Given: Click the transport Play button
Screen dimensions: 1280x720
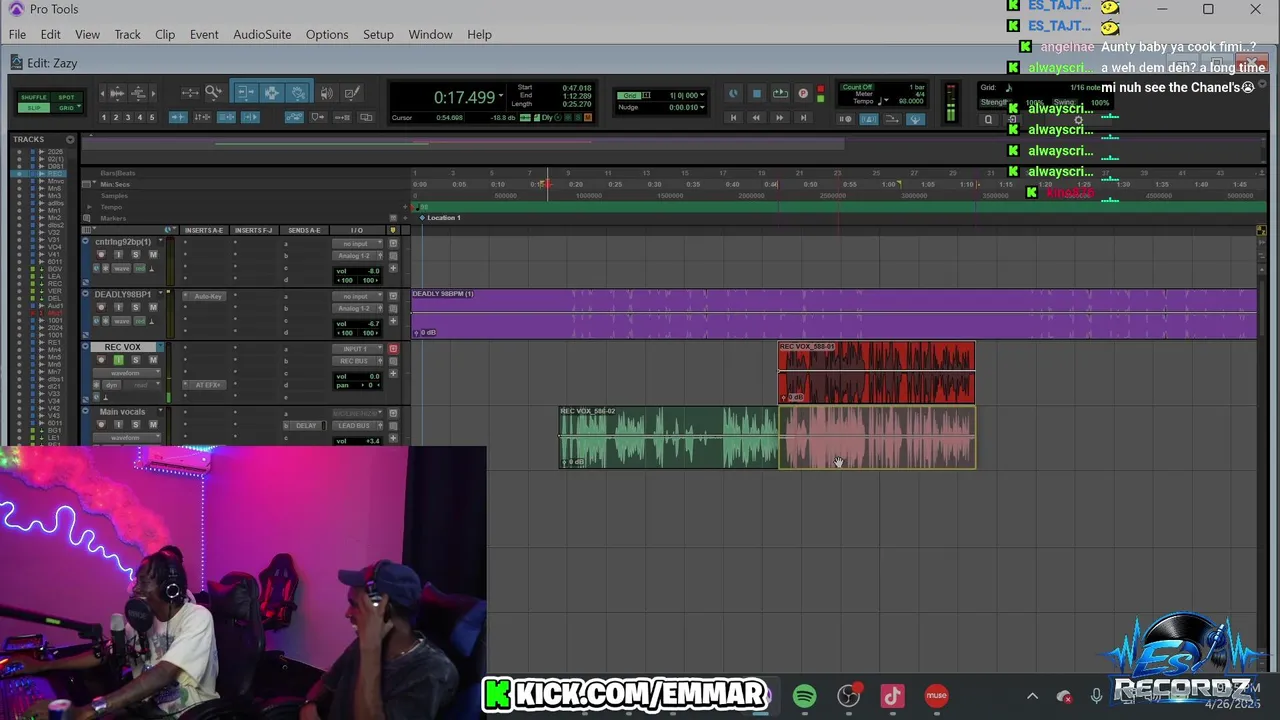Looking at the screenshot, I should click(x=780, y=94).
